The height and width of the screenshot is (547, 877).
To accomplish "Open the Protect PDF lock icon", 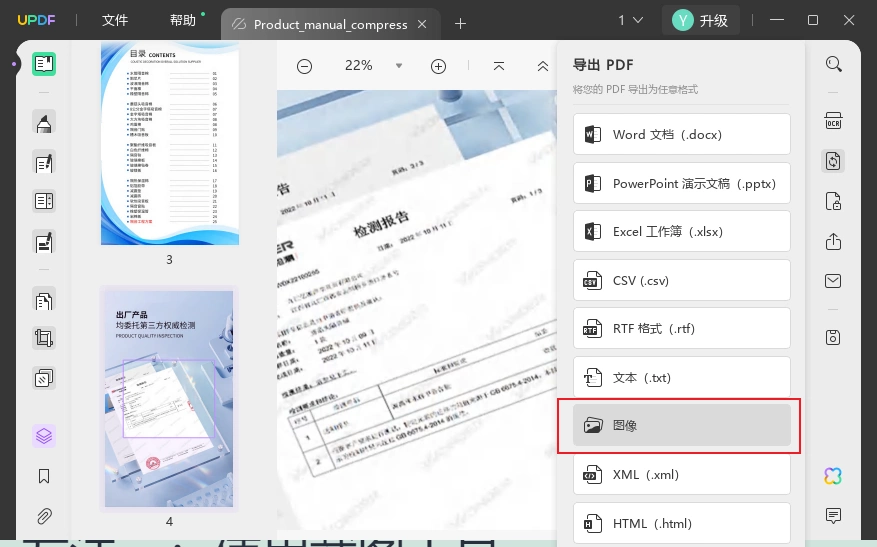I will (x=833, y=201).
